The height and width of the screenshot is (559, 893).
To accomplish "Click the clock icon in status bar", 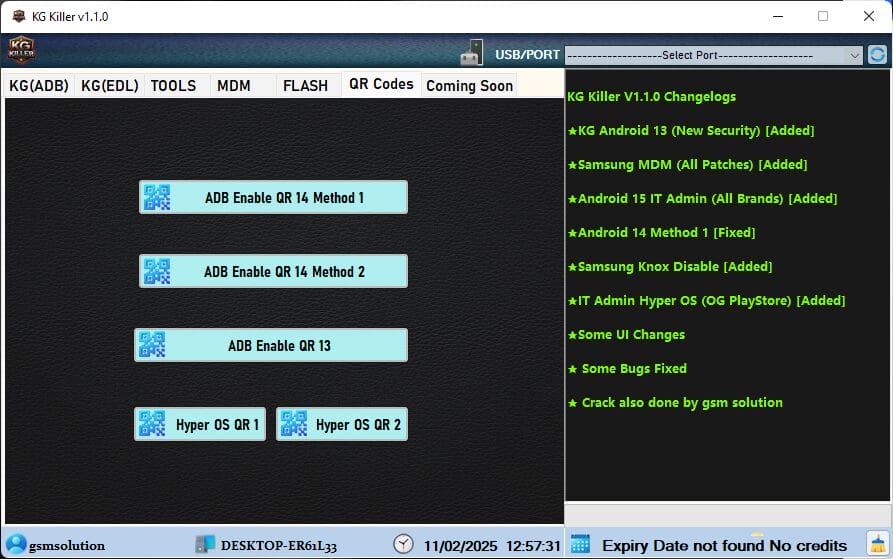I will (403, 544).
